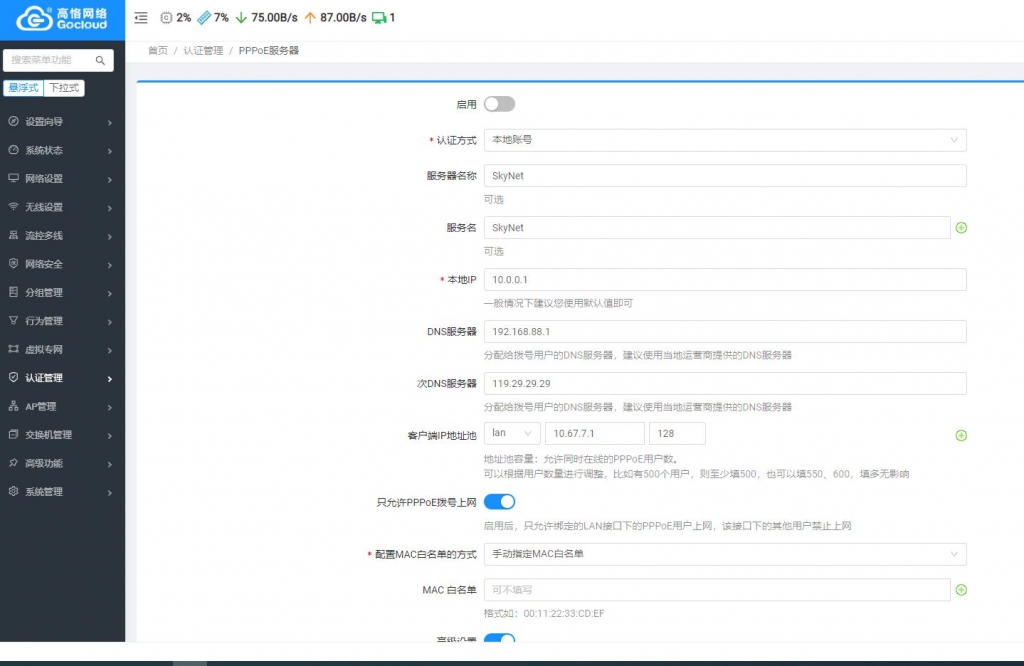Open the 行为管理 menu
Screen dimensions: 1024x666
62,321
